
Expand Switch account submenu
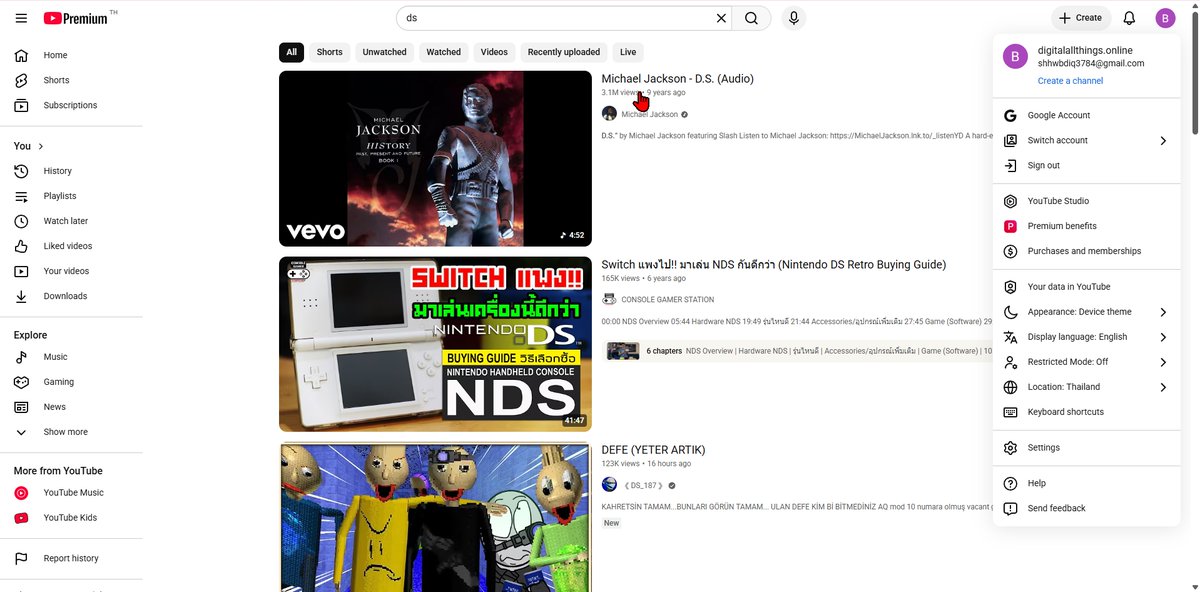click(1087, 141)
